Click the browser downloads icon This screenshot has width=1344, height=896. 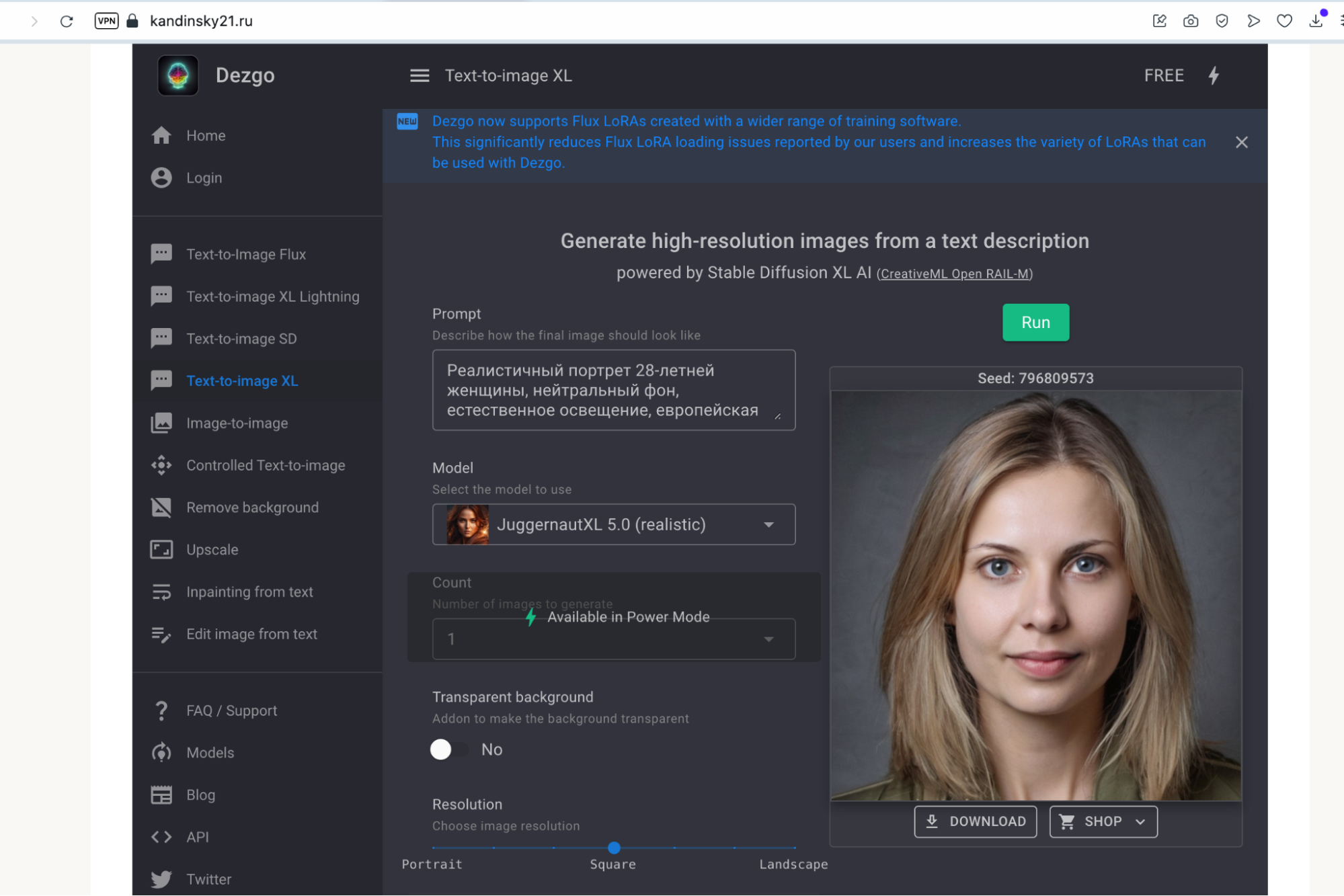[x=1316, y=21]
